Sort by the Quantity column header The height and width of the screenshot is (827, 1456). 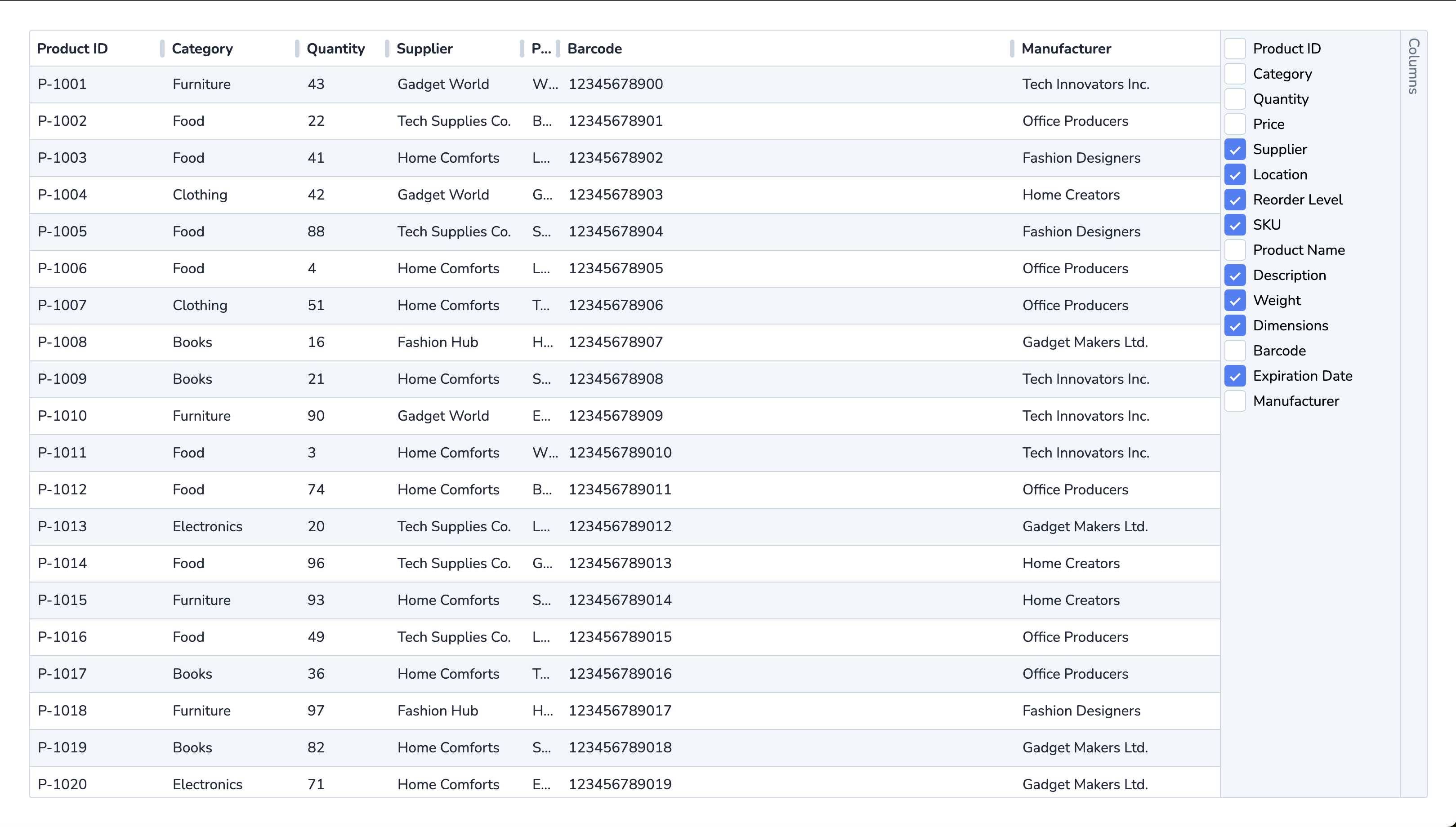click(x=335, y=49)
